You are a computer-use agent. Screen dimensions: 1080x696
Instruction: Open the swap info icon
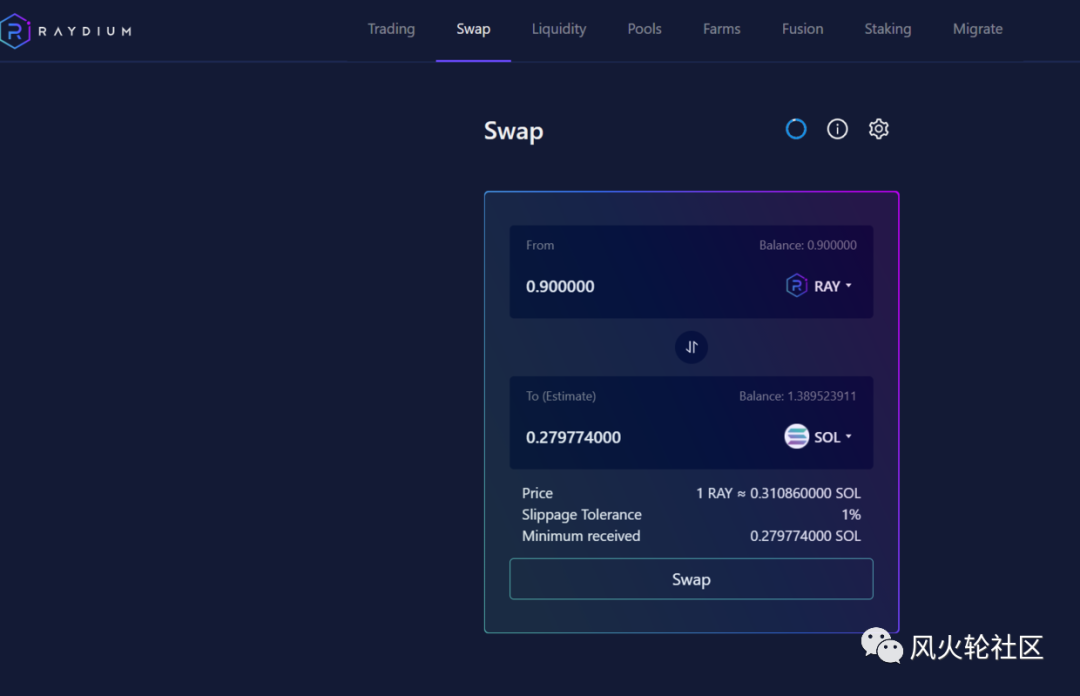tap(837, 129)
